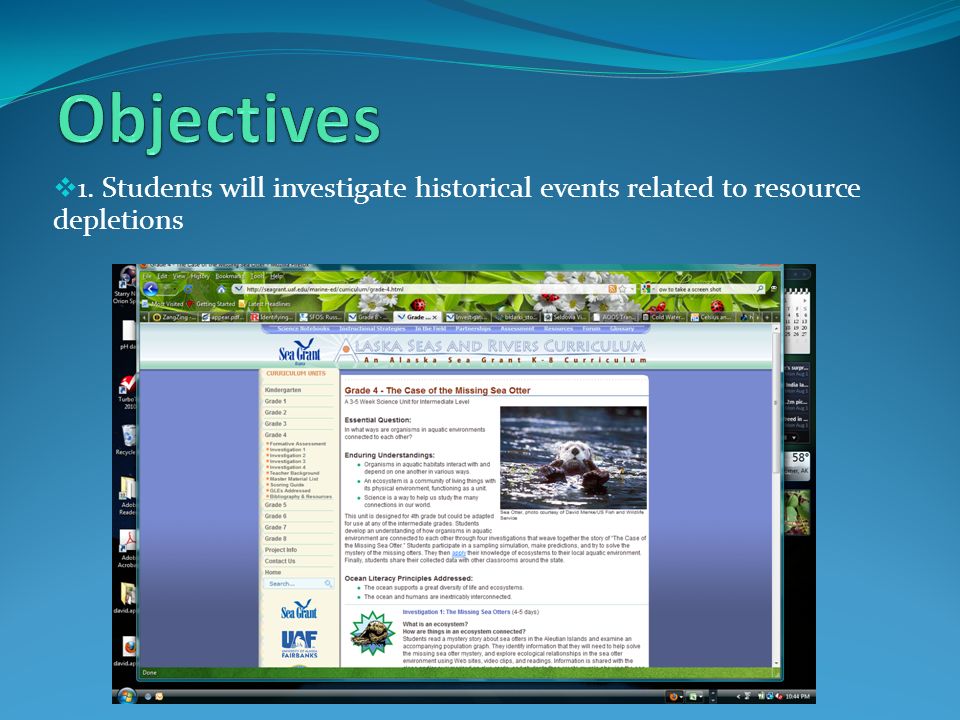Open the Grade 3 curriculum link
This screenshot has width=960, height=720.
tap(276, 424)
